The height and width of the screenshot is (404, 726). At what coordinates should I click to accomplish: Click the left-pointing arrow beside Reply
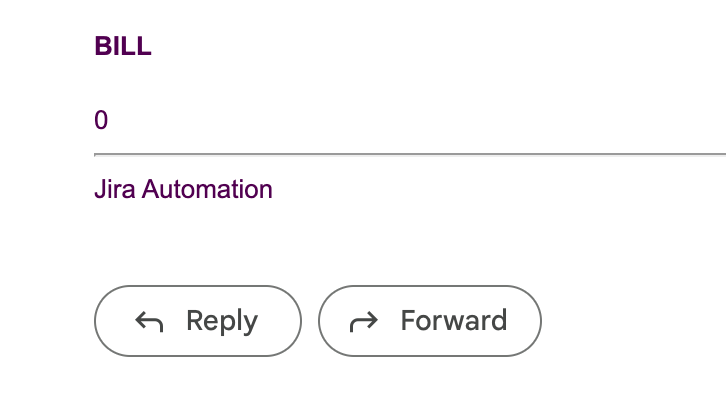[149, 322]
